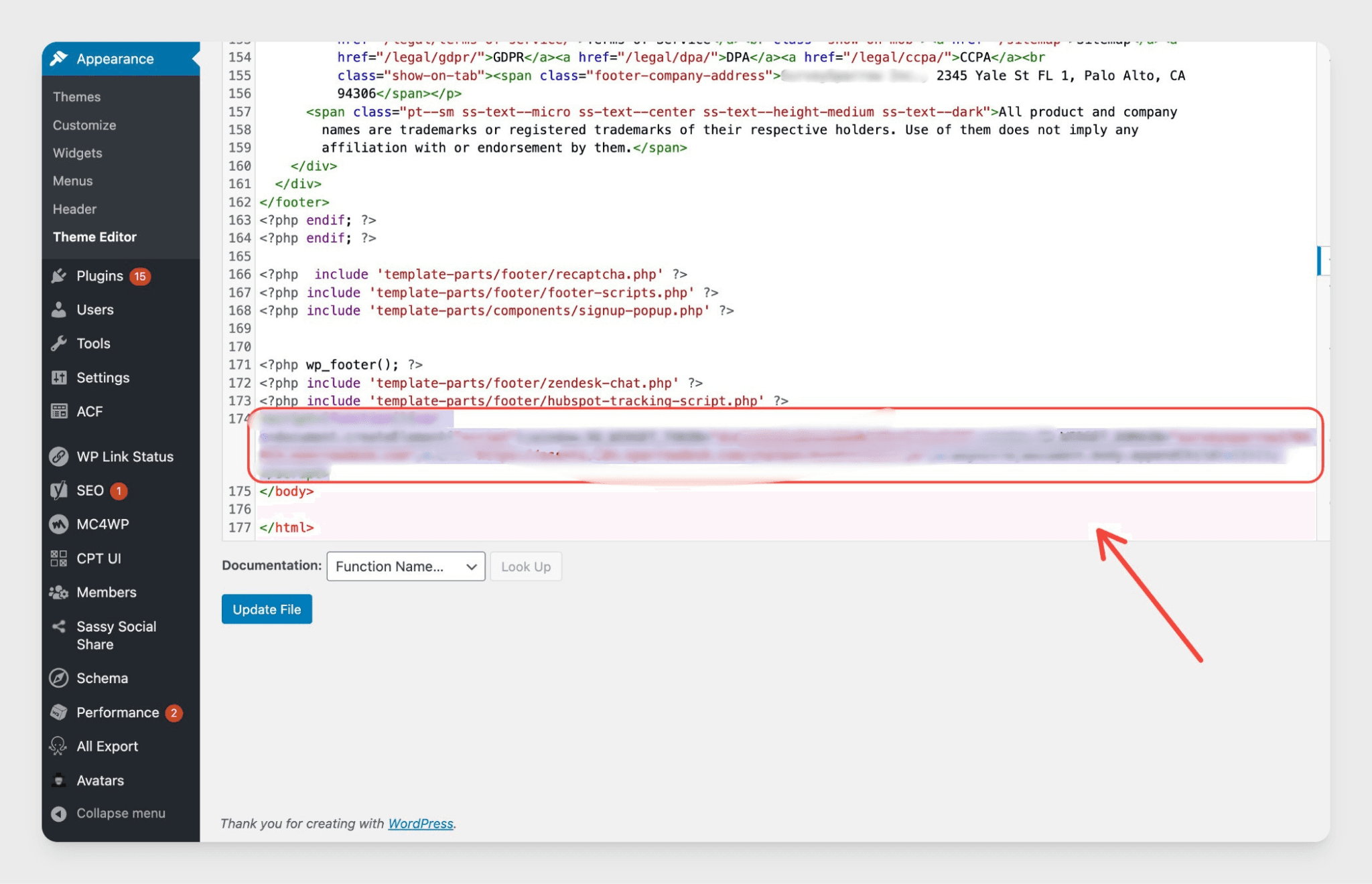1372x884 pixels.
Task: Open the WordPress footer link
Action: 421,824
